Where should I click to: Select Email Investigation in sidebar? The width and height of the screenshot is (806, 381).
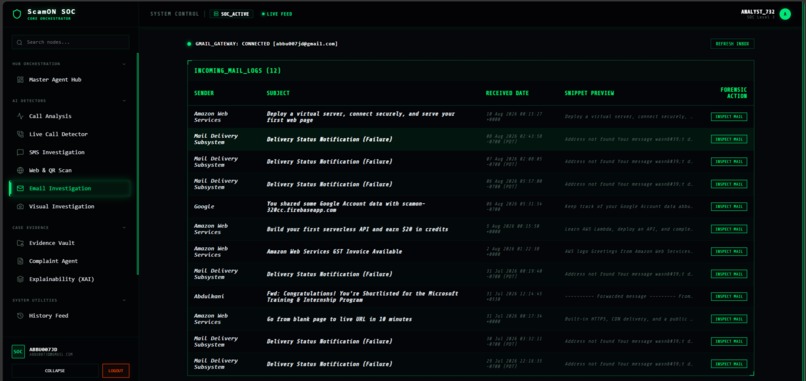70,188
